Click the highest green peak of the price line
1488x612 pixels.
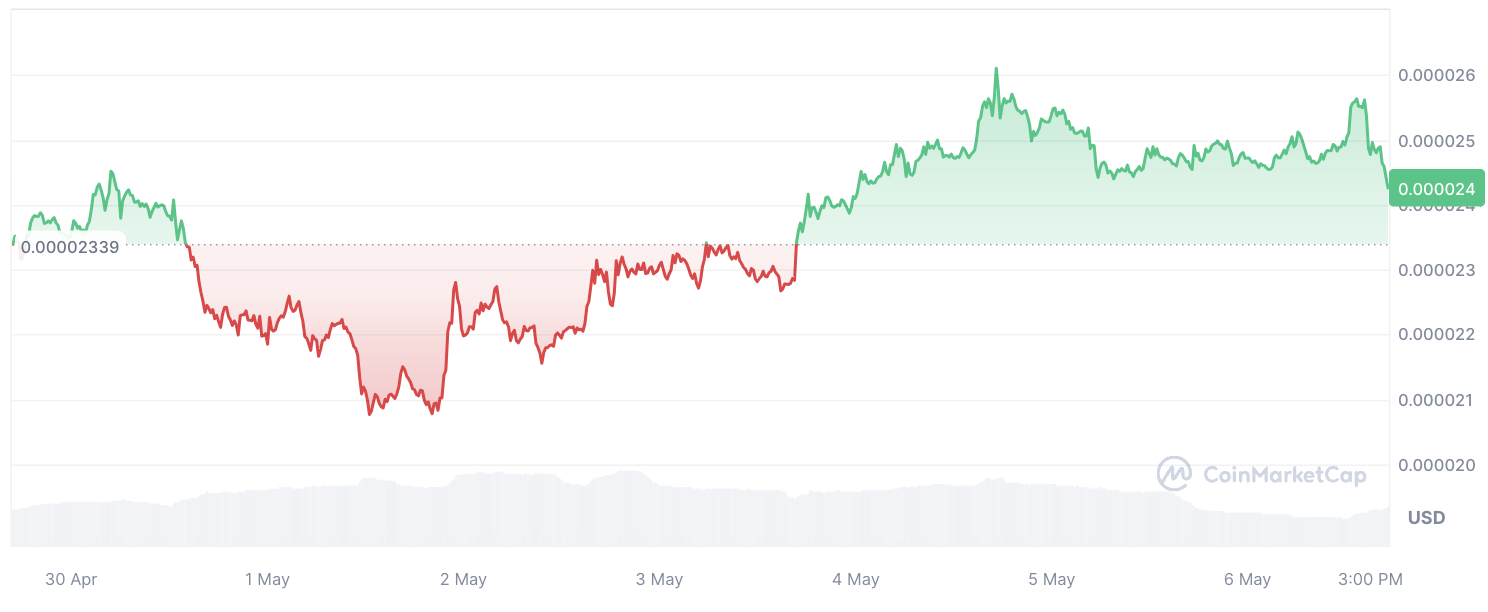pyautogui.click(x=996, y=69)
